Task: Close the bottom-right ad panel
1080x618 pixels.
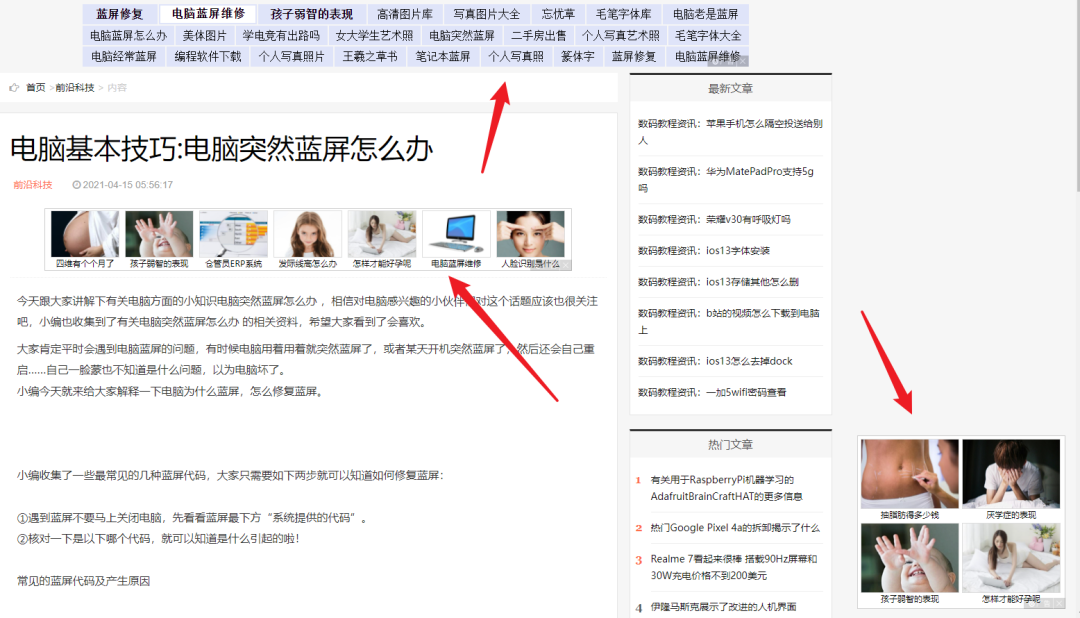Action: (1058, 604)
